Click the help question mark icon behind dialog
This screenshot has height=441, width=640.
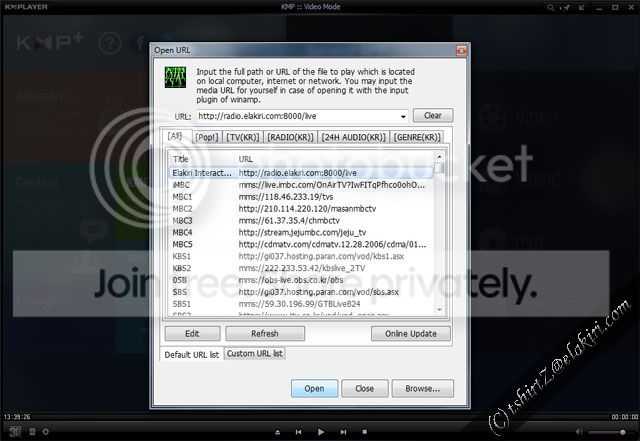(x=110, y=43)
